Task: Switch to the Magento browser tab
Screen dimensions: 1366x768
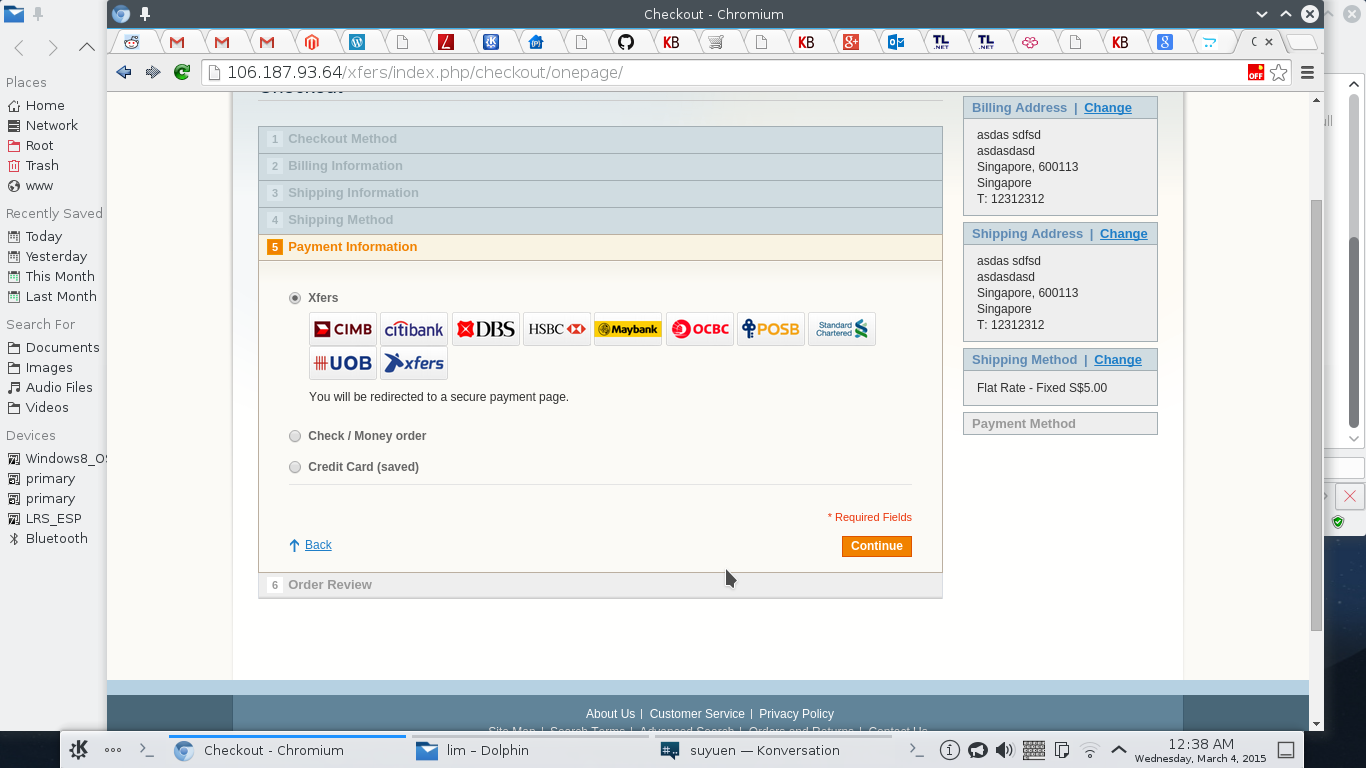Action: 312,42
